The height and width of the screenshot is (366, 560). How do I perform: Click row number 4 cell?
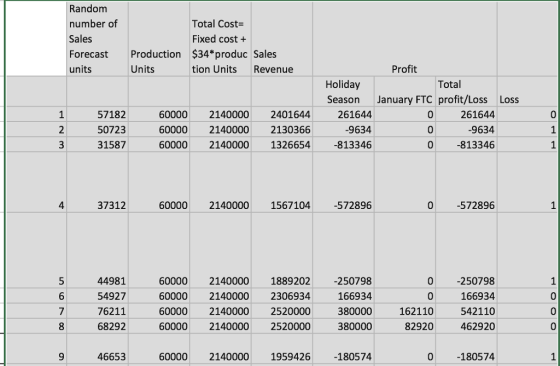tap(36, 182)
